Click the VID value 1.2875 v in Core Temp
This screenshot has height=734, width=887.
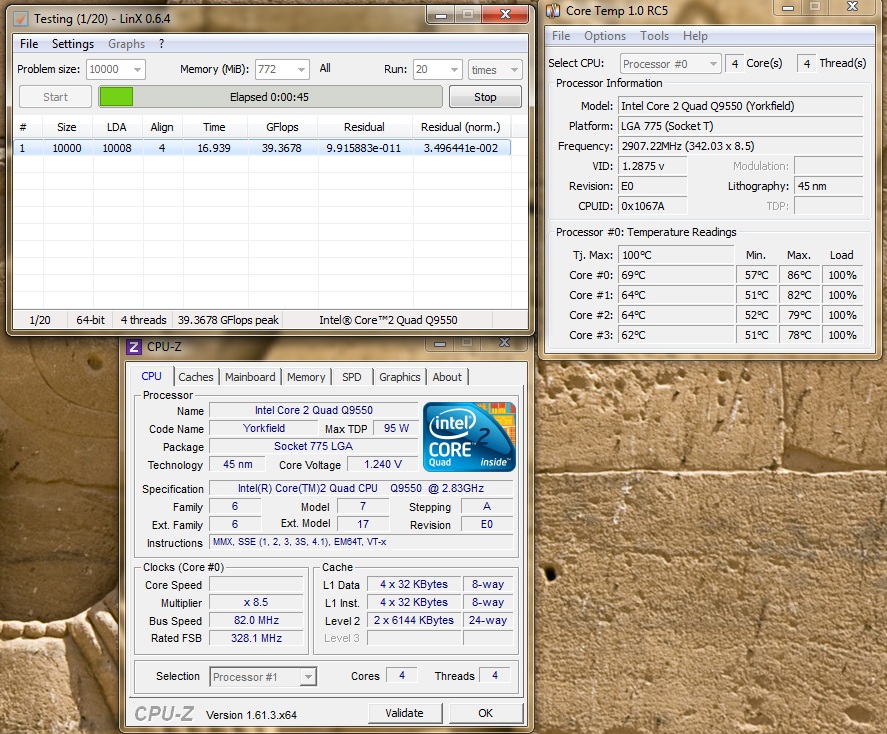coord(653,166)
